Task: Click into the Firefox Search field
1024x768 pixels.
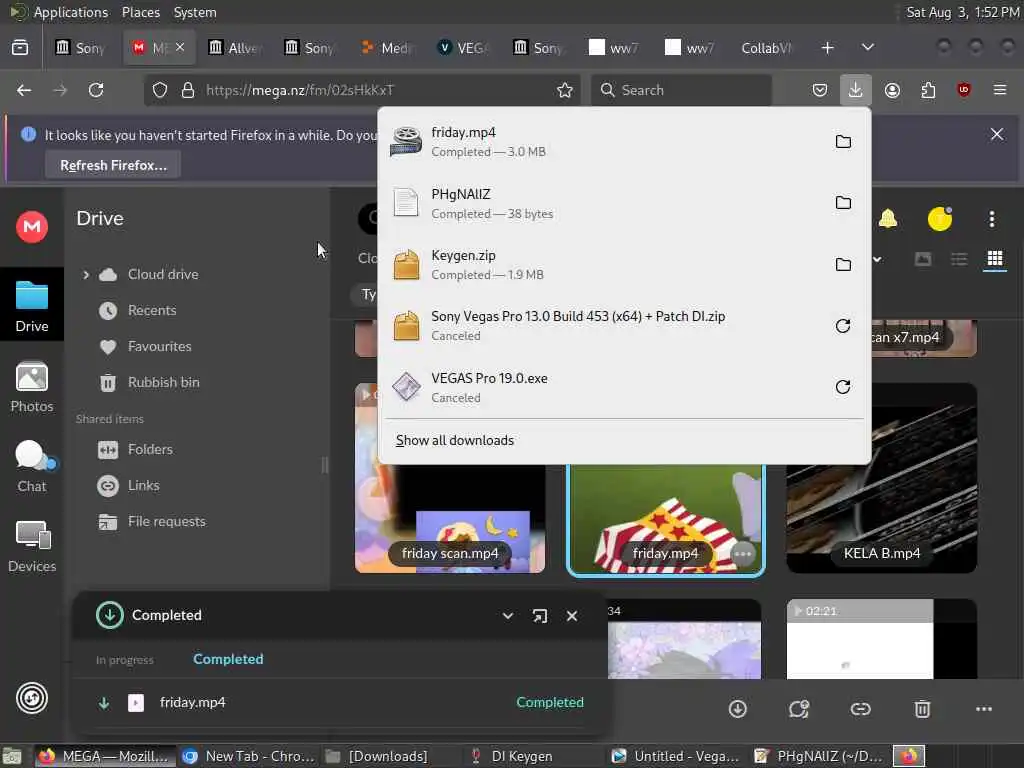Action: pos(681,90)
